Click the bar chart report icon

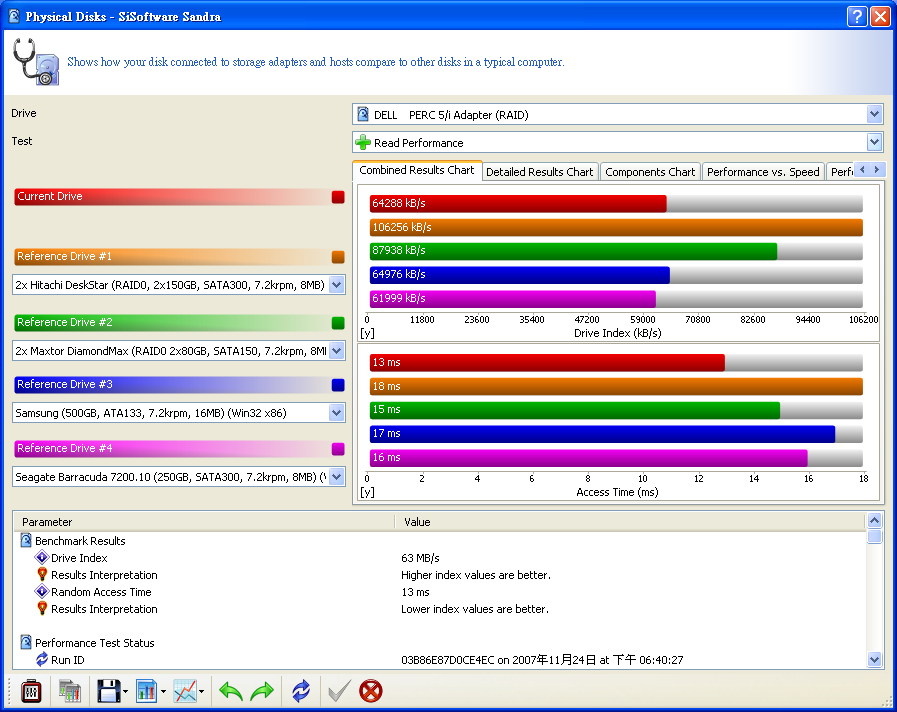[x=146, y=691]
